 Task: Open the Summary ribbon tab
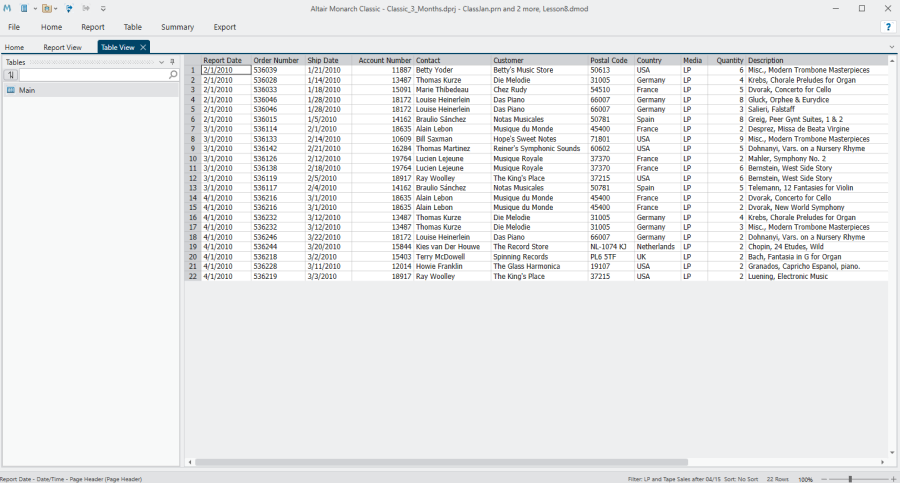(177, 27)
